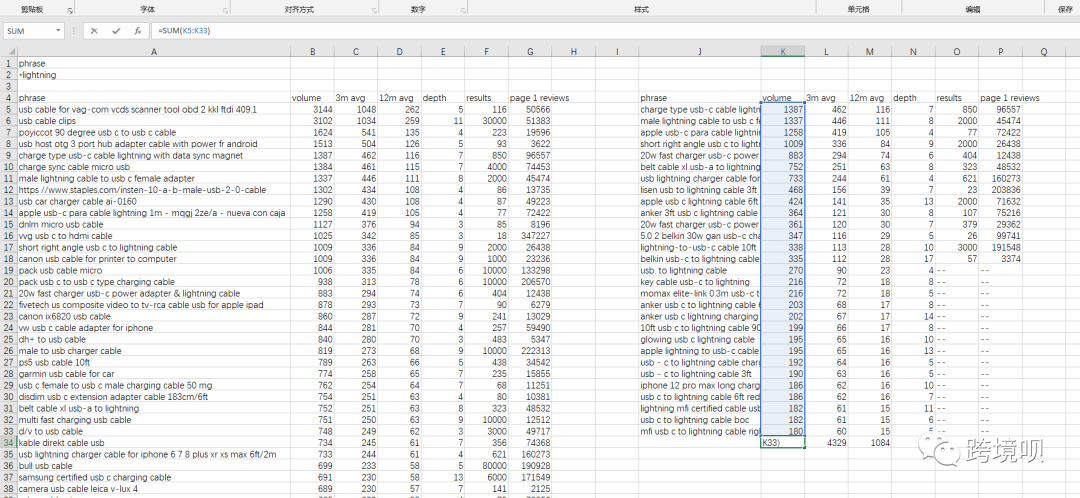The image size is (1080, 498).
Task: Open the 对齐方式 group dialog launcher
Action: click(374, 11)
